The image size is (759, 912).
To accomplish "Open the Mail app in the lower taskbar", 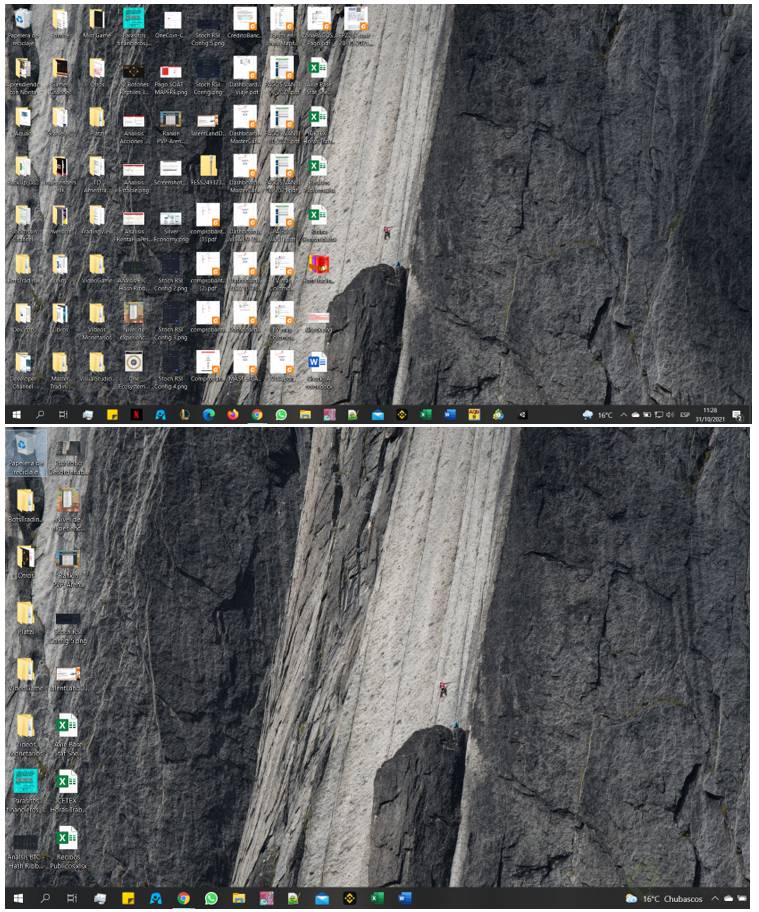I will 322,898.
